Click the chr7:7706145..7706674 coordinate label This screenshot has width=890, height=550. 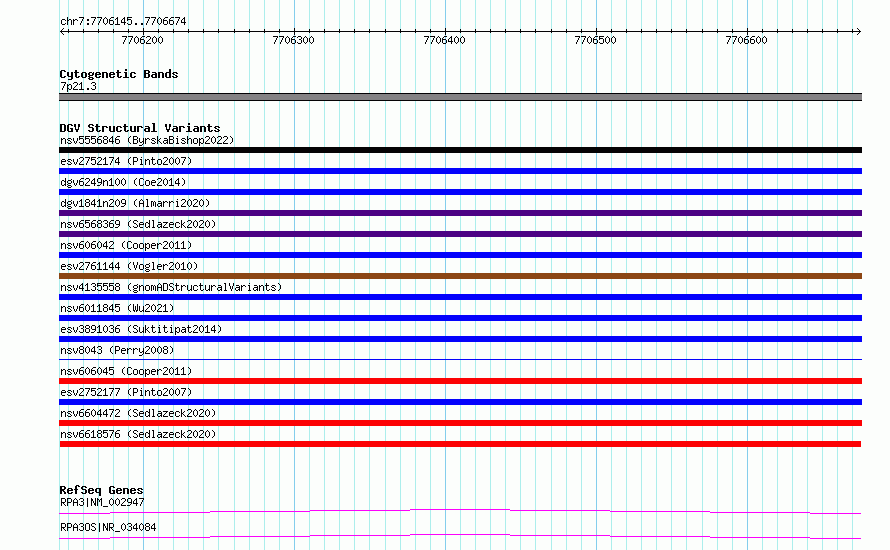pos(123,21)
